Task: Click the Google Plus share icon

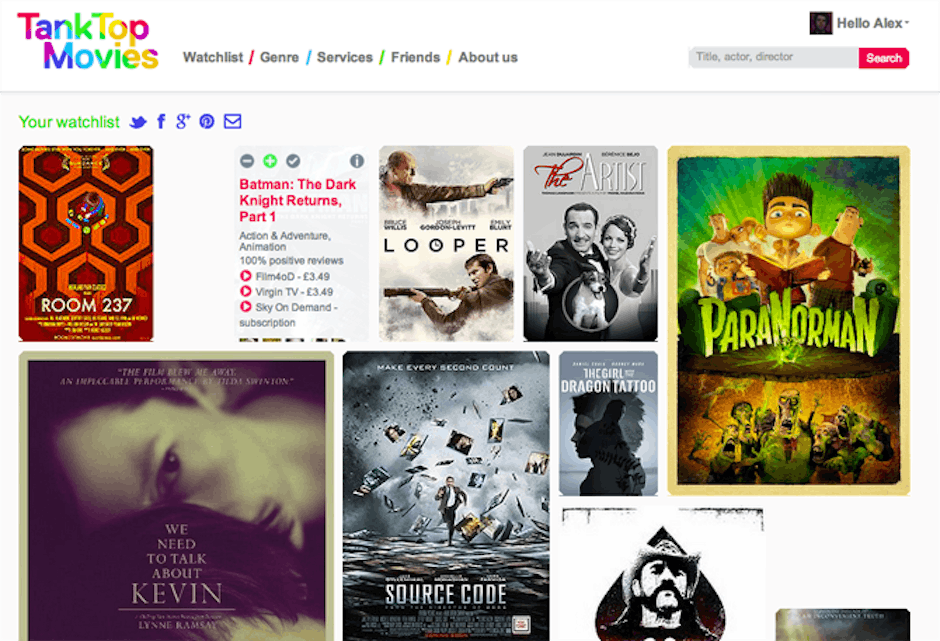Action: tap(183, 122)
